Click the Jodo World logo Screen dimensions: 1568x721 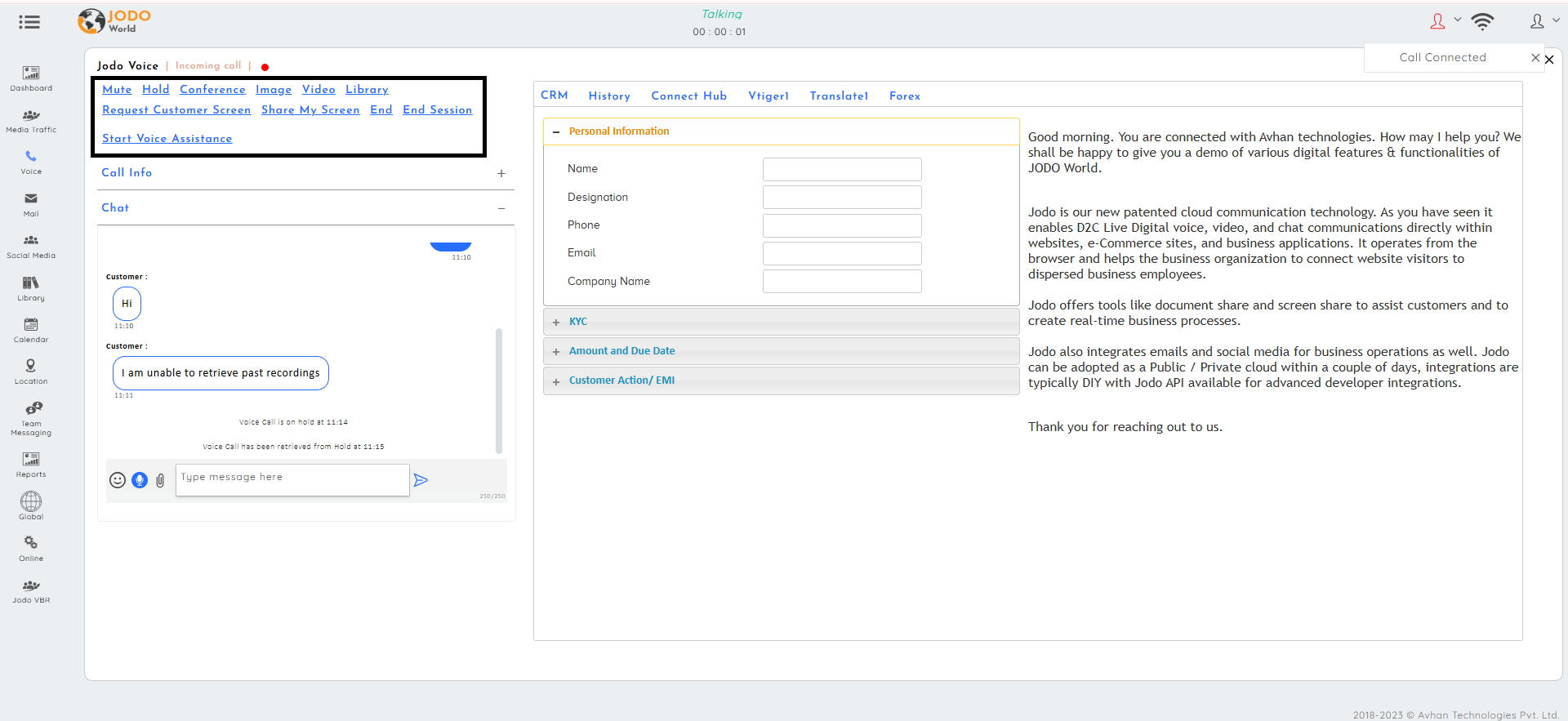point(114,21)
